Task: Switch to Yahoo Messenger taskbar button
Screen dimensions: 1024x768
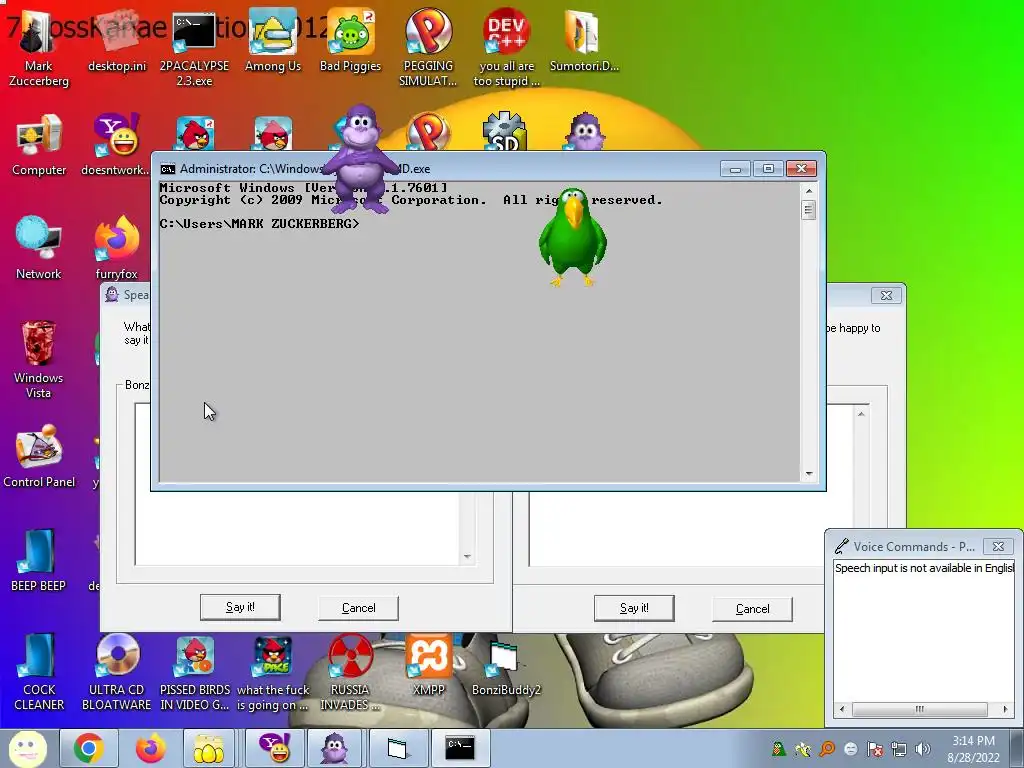Action: (274, 748)
